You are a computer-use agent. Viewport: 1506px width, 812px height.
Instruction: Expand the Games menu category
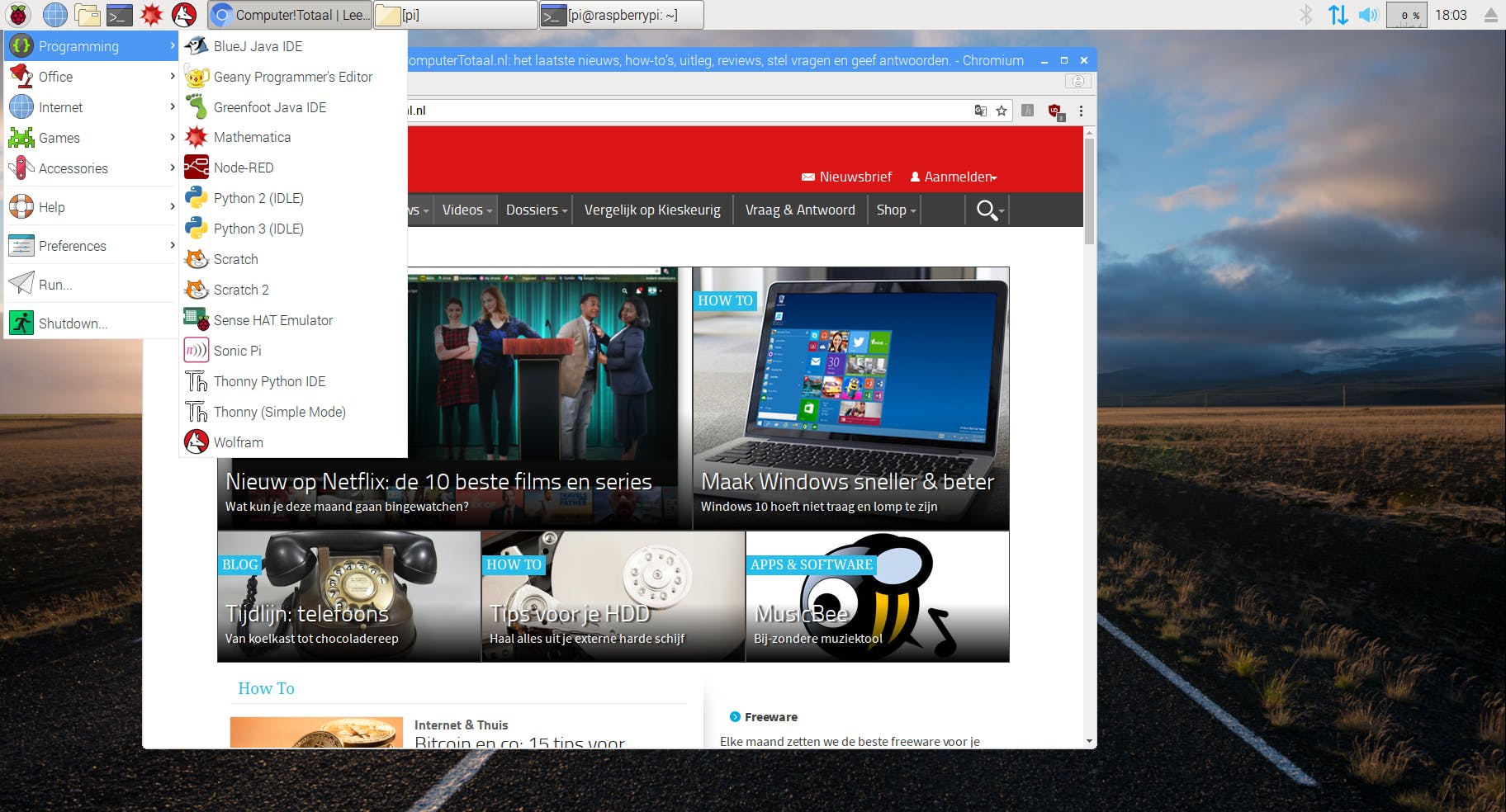click(x=92, y=138)
